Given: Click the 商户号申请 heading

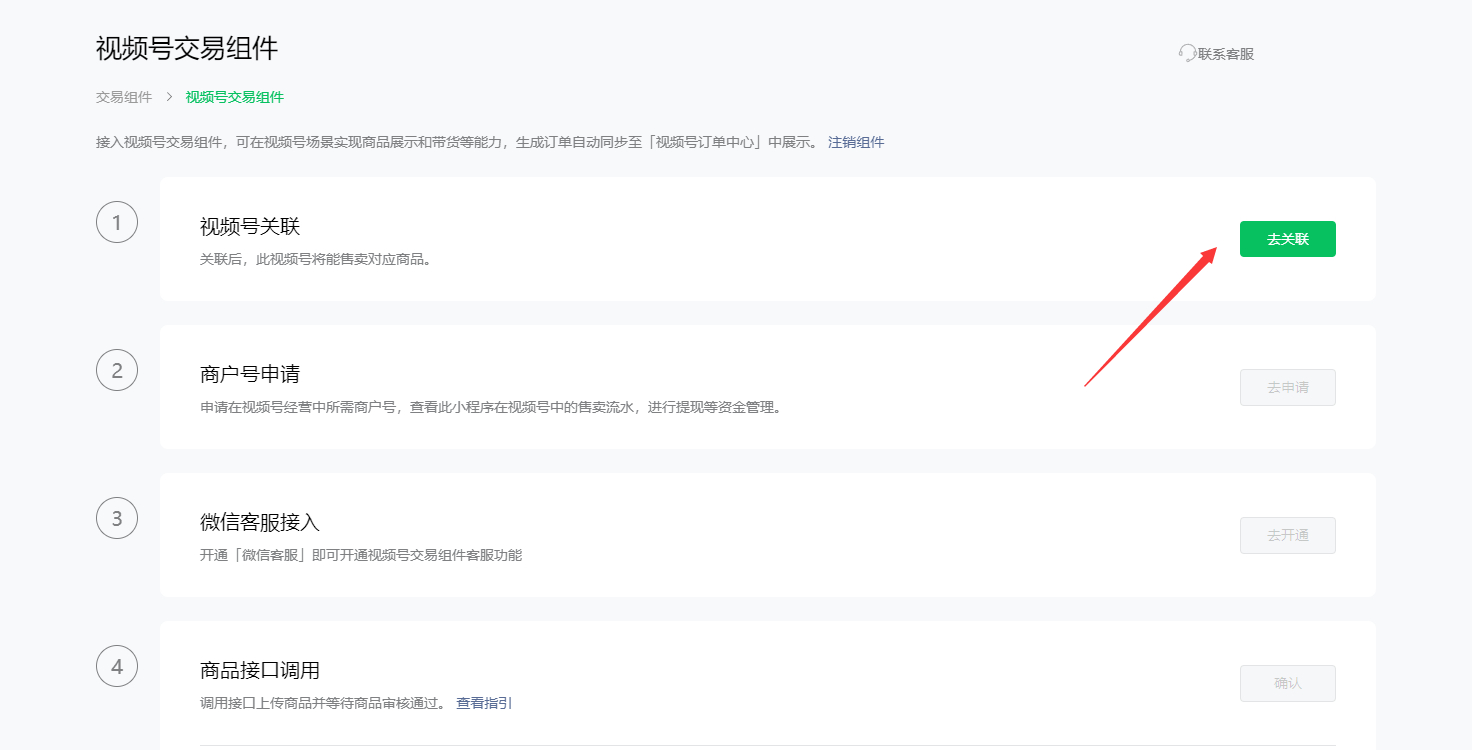Looking at the screenshot, I should [250, 374].
